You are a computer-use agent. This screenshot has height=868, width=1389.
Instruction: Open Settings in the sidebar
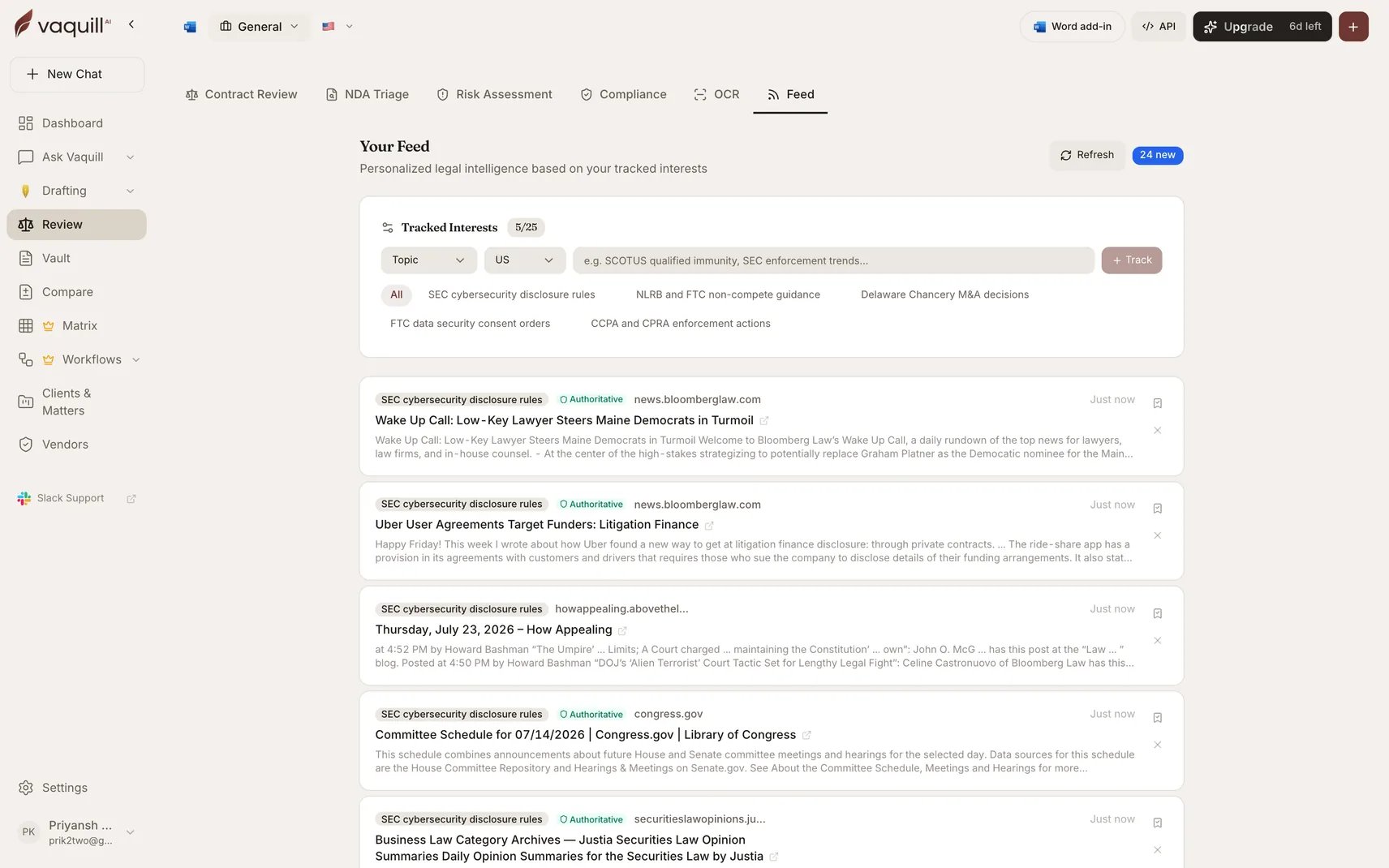(x=76, y=788)
